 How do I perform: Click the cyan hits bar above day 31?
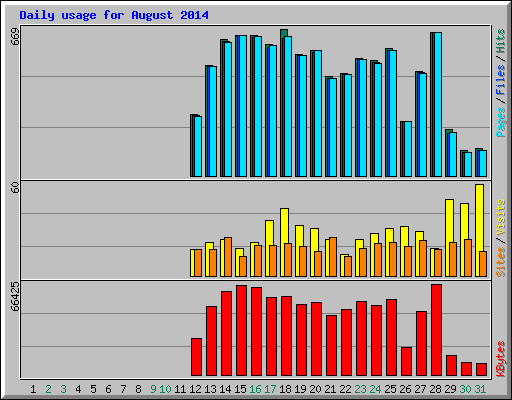[483, 163]
